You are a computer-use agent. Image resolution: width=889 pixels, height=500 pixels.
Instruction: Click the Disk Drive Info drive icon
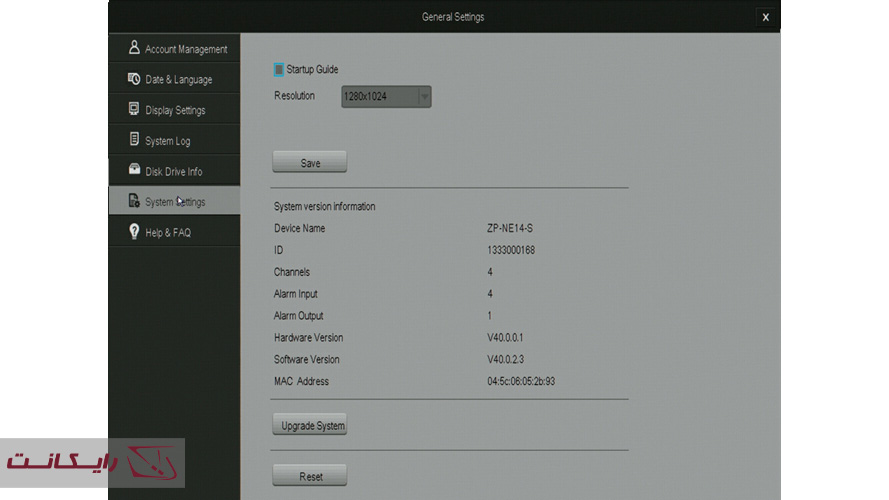pos(134,171)
